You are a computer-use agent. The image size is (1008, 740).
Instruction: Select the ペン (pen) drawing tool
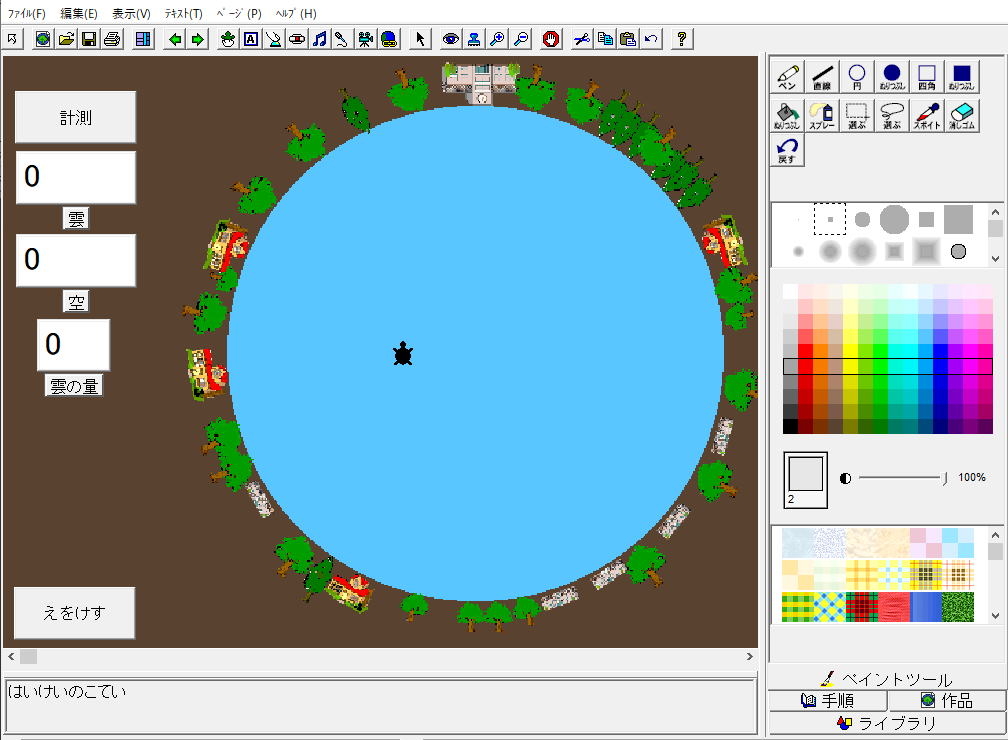coord(787,77)
